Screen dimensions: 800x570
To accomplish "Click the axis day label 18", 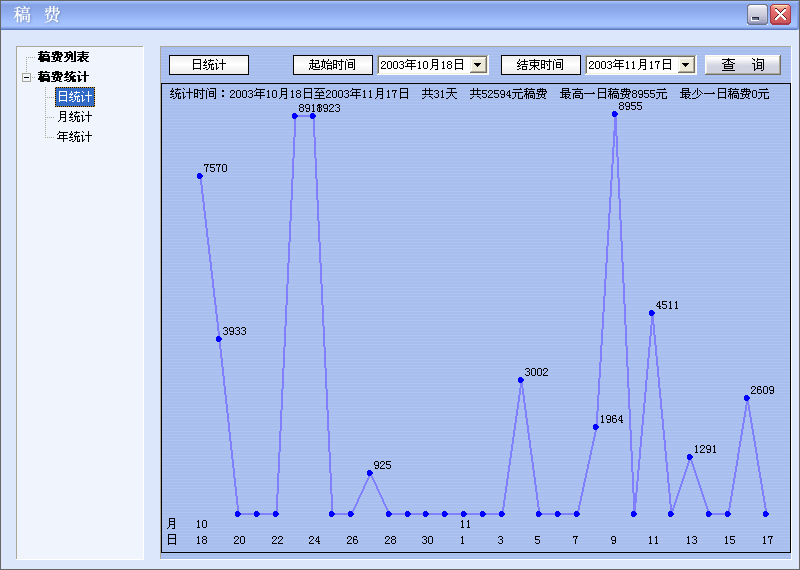I will pyautogui.click(x=202, y=540).
